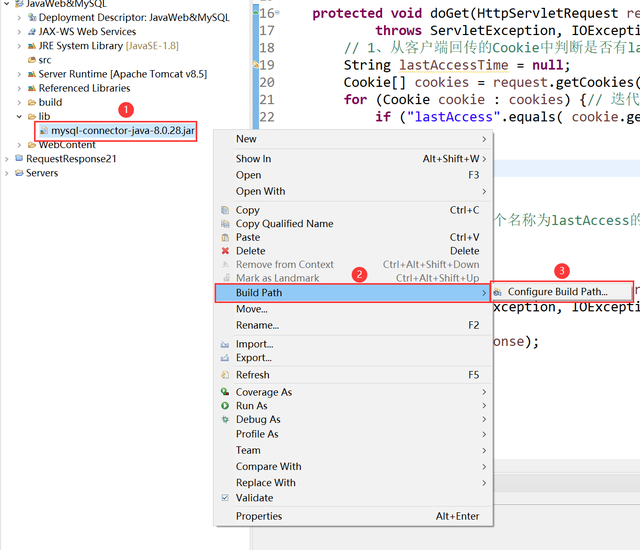Click the Server Runtime library icon

click(x=32, y=74)
